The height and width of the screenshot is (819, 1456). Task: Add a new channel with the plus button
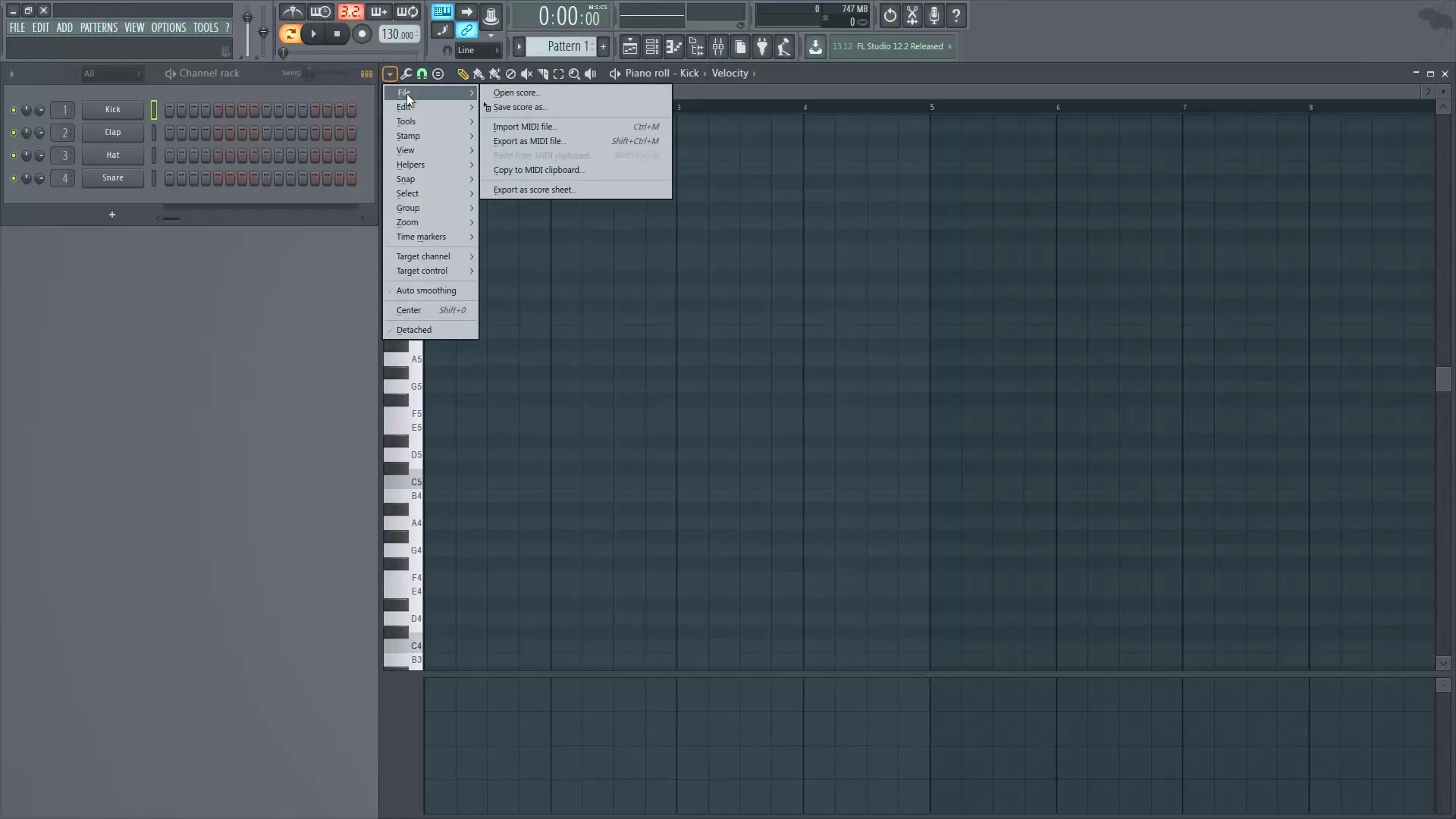(111, 215)
